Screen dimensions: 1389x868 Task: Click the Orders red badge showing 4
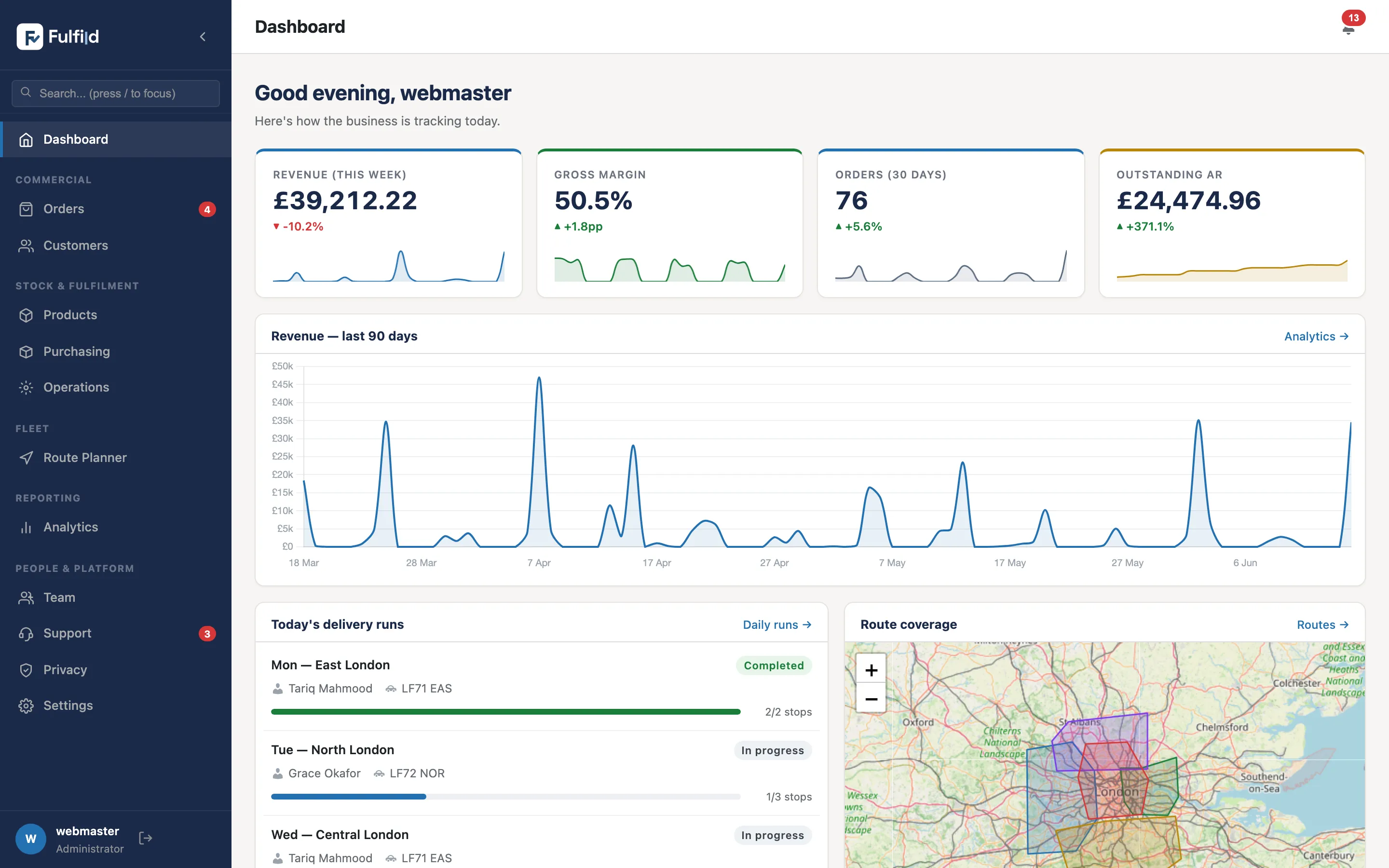207,210
